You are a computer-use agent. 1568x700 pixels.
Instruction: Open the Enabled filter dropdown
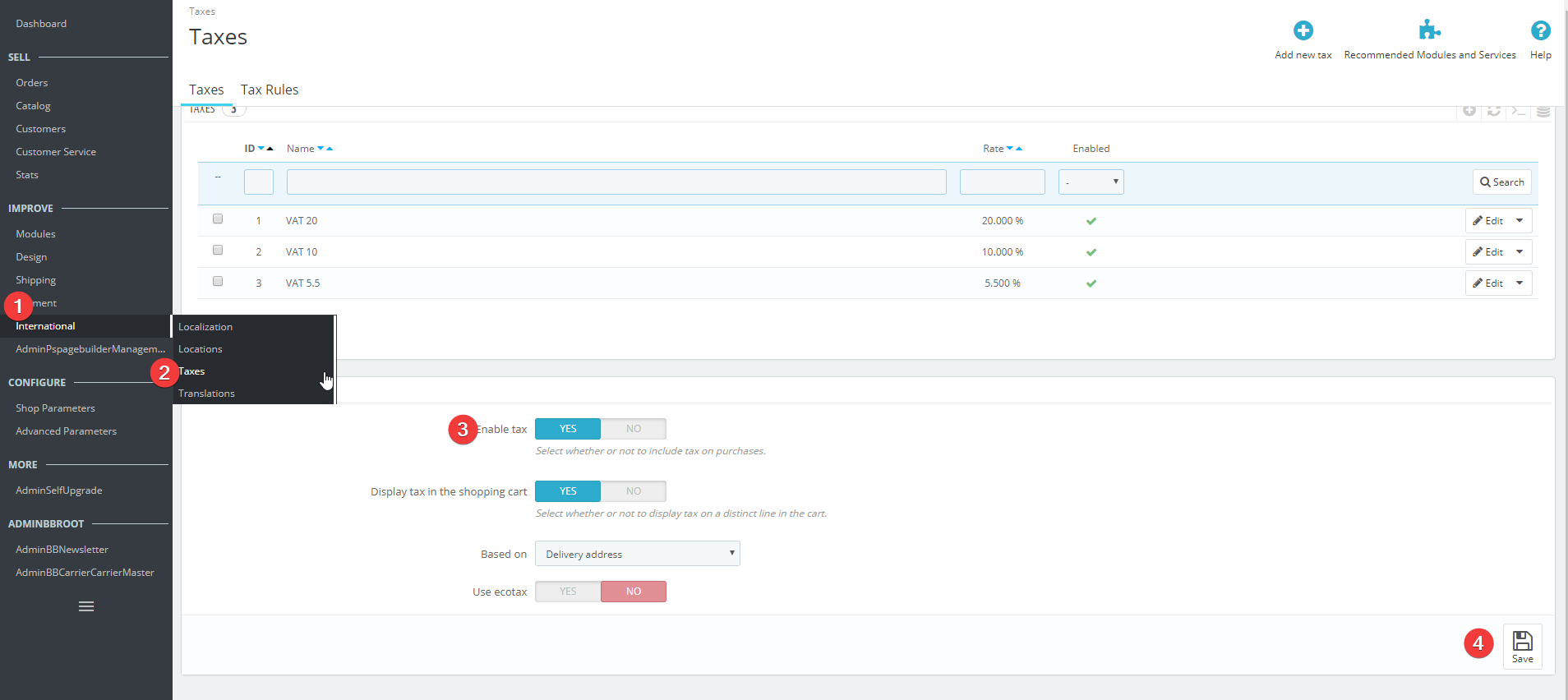click(1091, 182)
